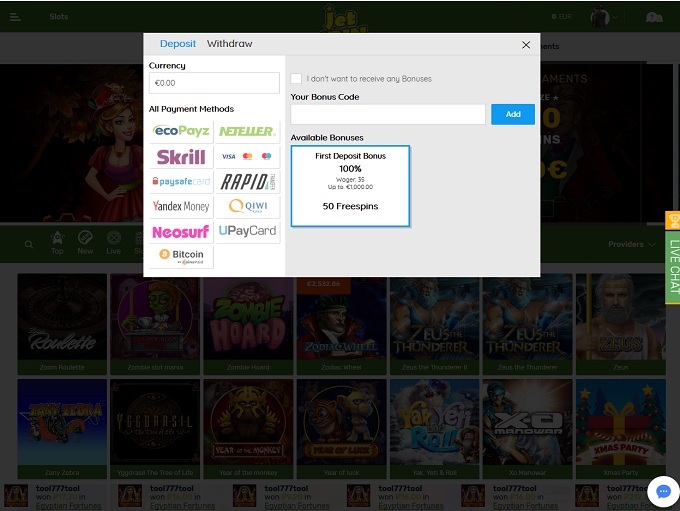Choose Neteller as payment method

point(247,131)
